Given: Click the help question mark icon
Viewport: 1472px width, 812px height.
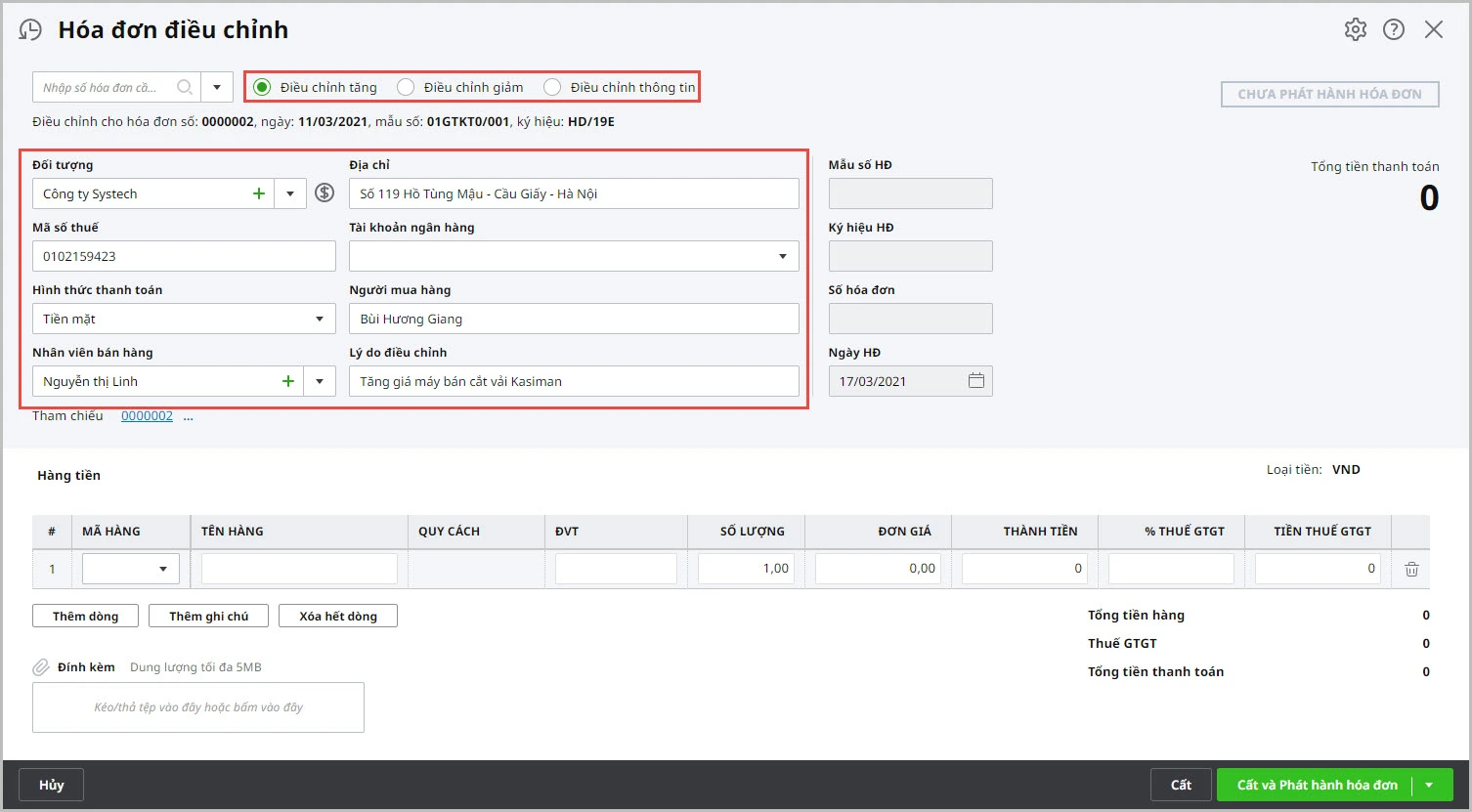Looking at the screenshot, I should click(1394, 29).
